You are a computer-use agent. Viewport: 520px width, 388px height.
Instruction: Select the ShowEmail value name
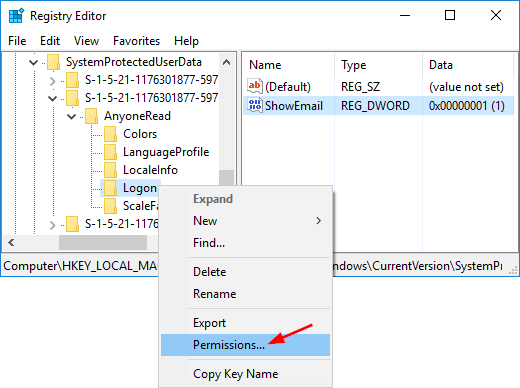(x=294, y=106)
